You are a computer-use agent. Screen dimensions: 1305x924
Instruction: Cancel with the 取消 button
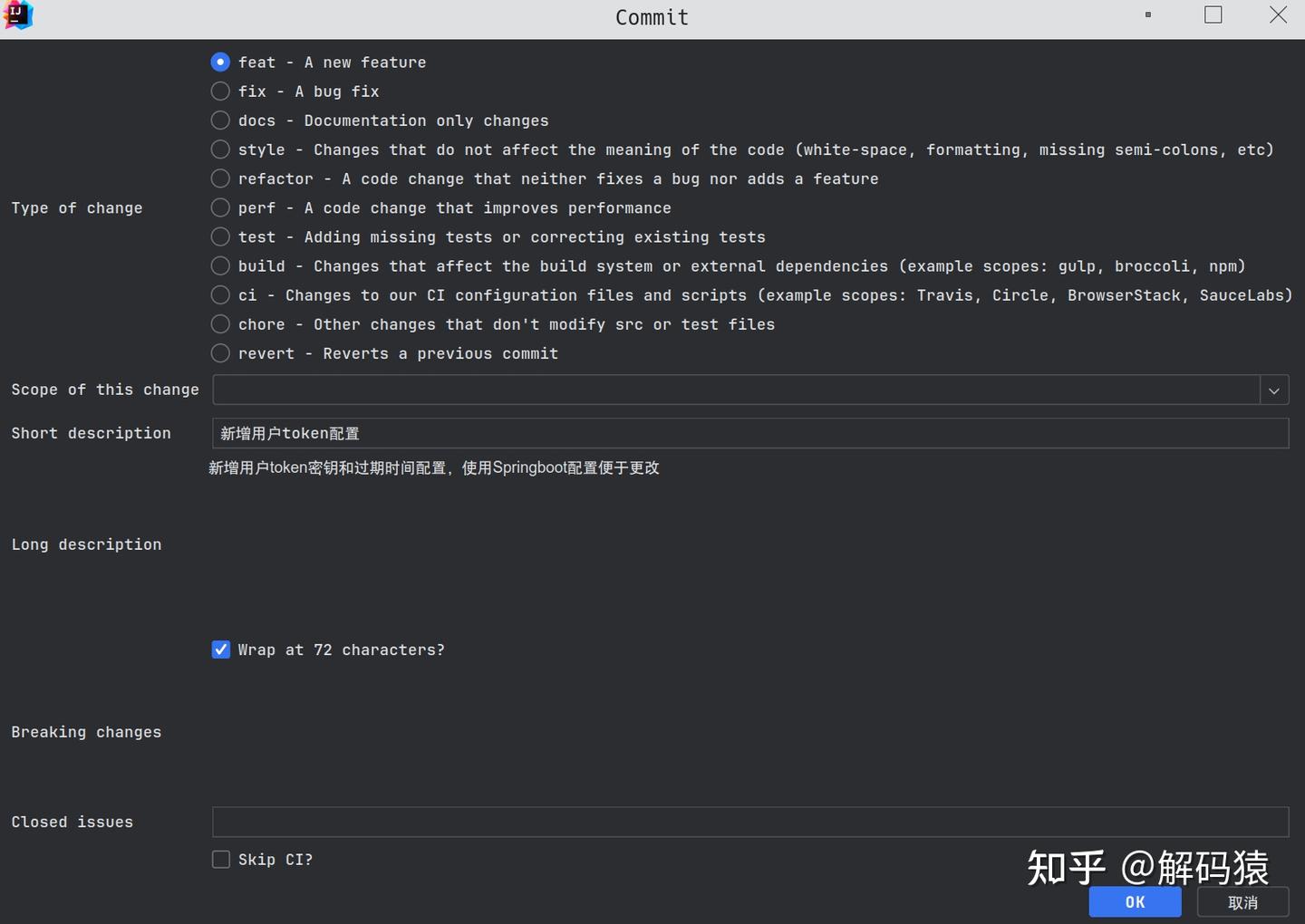1243,902
